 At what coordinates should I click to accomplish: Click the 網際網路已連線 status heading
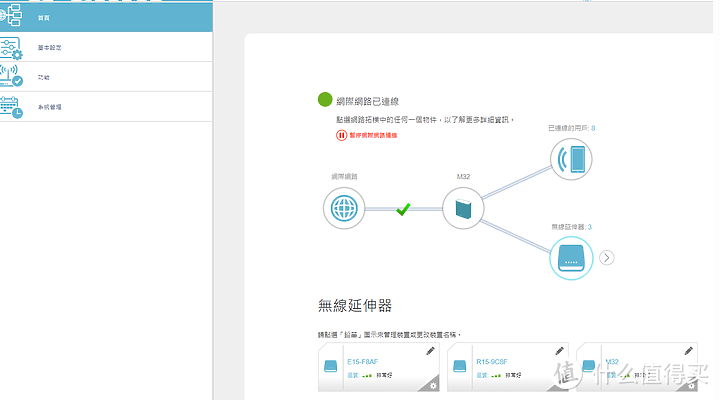coord(367,101)
